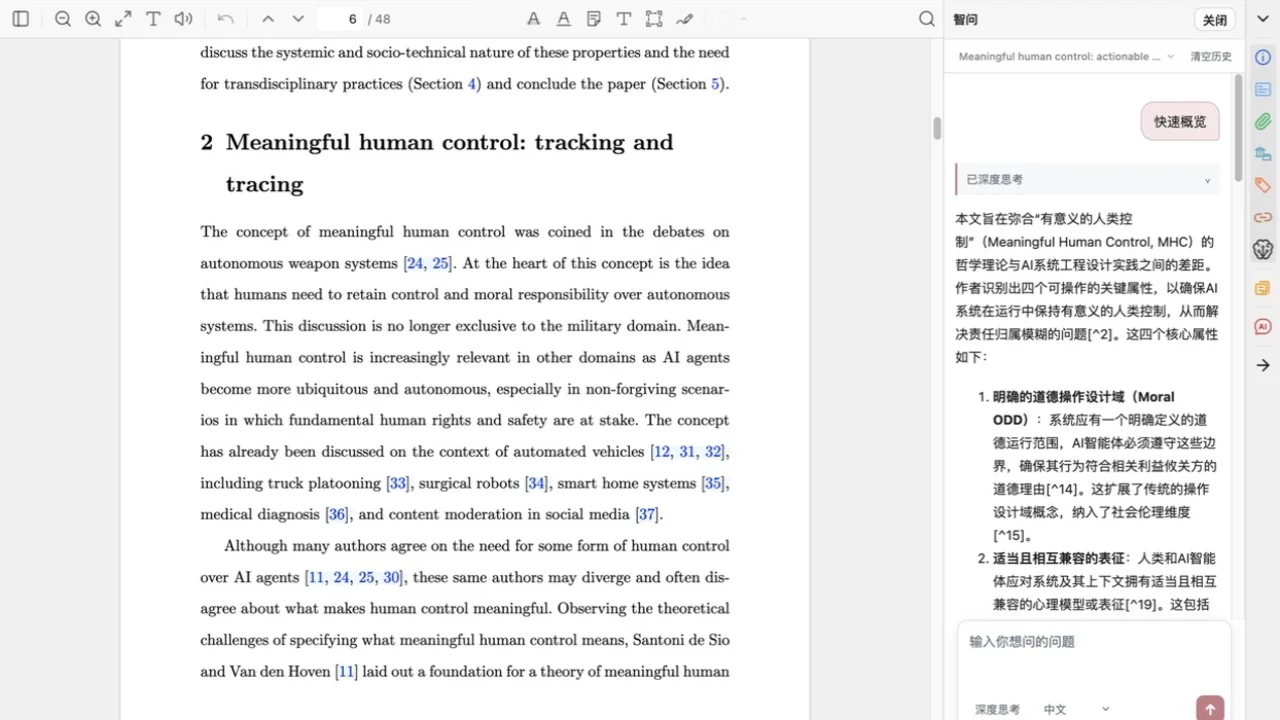This screenshot has width=1280, height=720.
Task: Open the orange notes section
Action: click(1263, 289)
